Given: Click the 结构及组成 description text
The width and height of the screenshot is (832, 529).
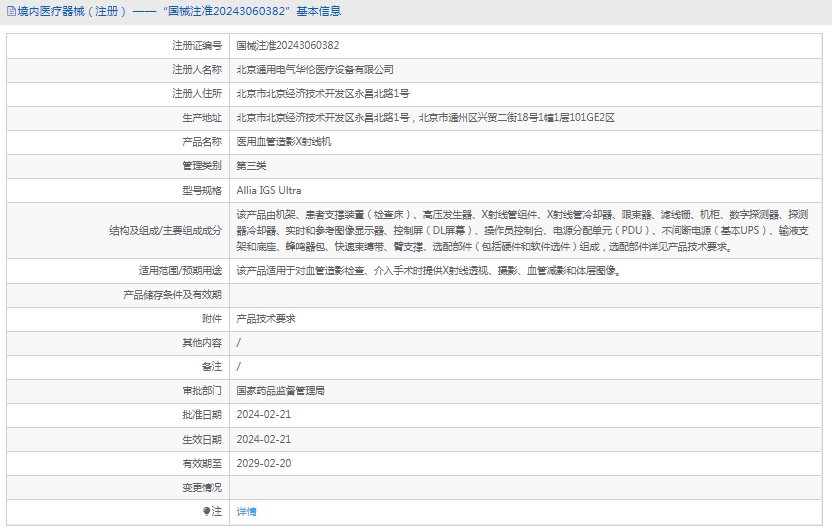Looking at the screenshot, I should tap(528, 230).
